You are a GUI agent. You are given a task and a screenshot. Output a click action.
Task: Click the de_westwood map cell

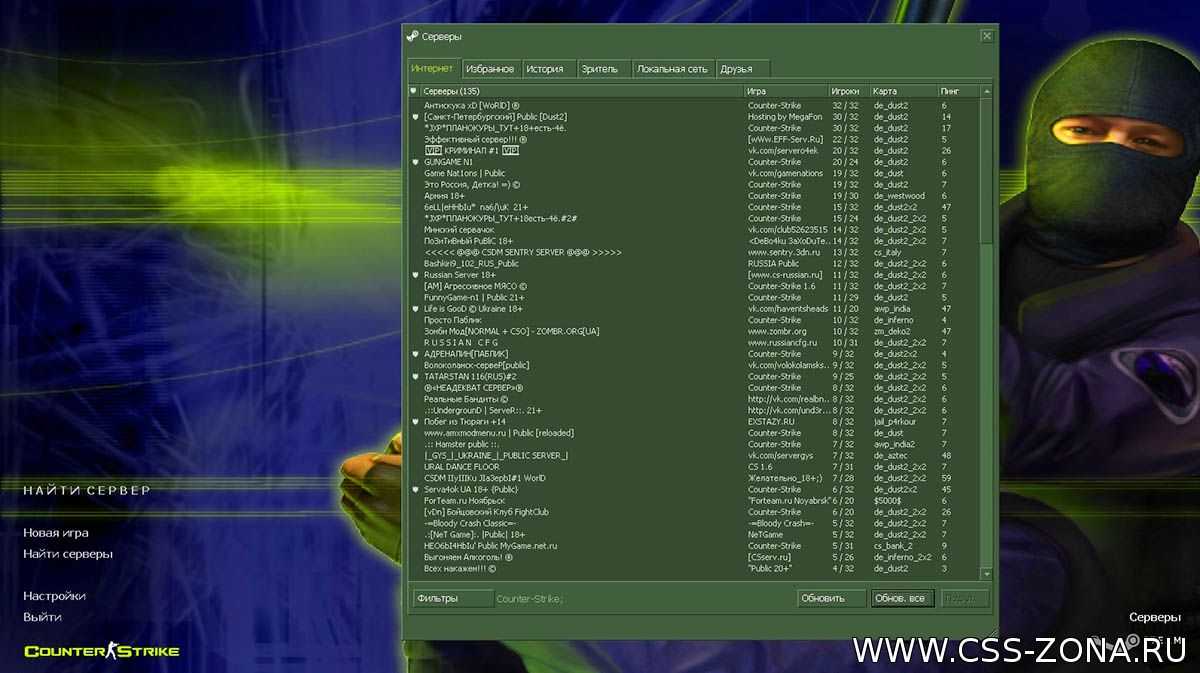pyautogui.click(x=899, y=196)
